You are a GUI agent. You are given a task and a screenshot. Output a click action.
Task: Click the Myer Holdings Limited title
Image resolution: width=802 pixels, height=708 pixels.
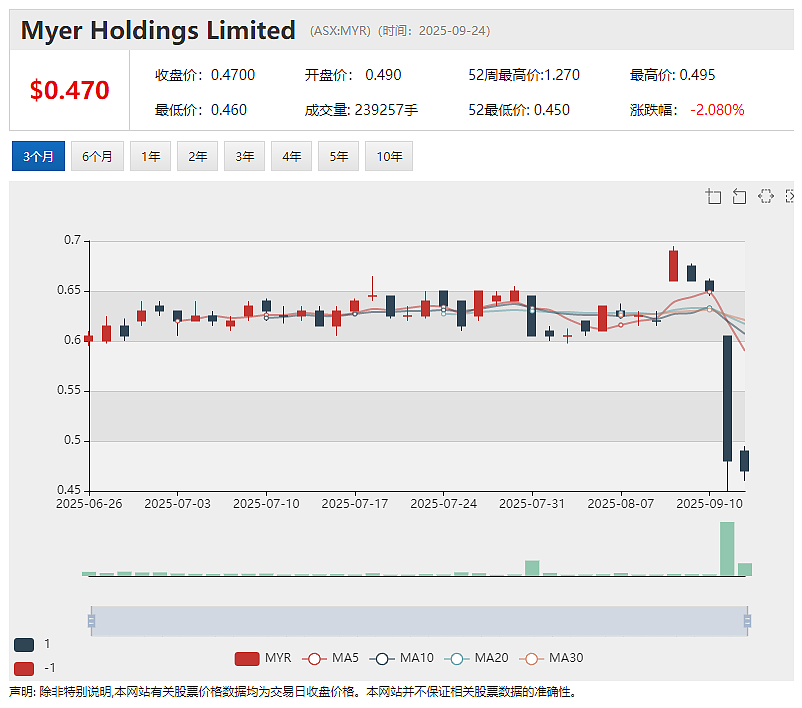(158, 30)
